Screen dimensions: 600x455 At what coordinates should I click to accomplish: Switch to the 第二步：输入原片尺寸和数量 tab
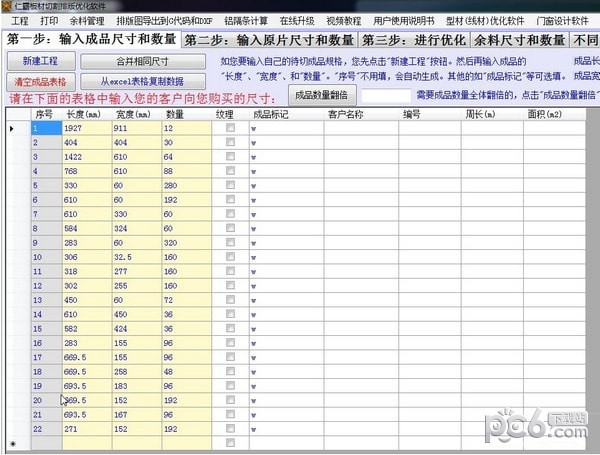(x=269, y=40)
